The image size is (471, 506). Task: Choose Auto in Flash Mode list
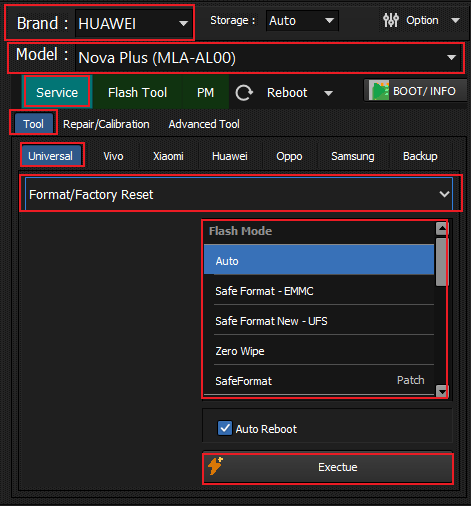click(319, 260)
